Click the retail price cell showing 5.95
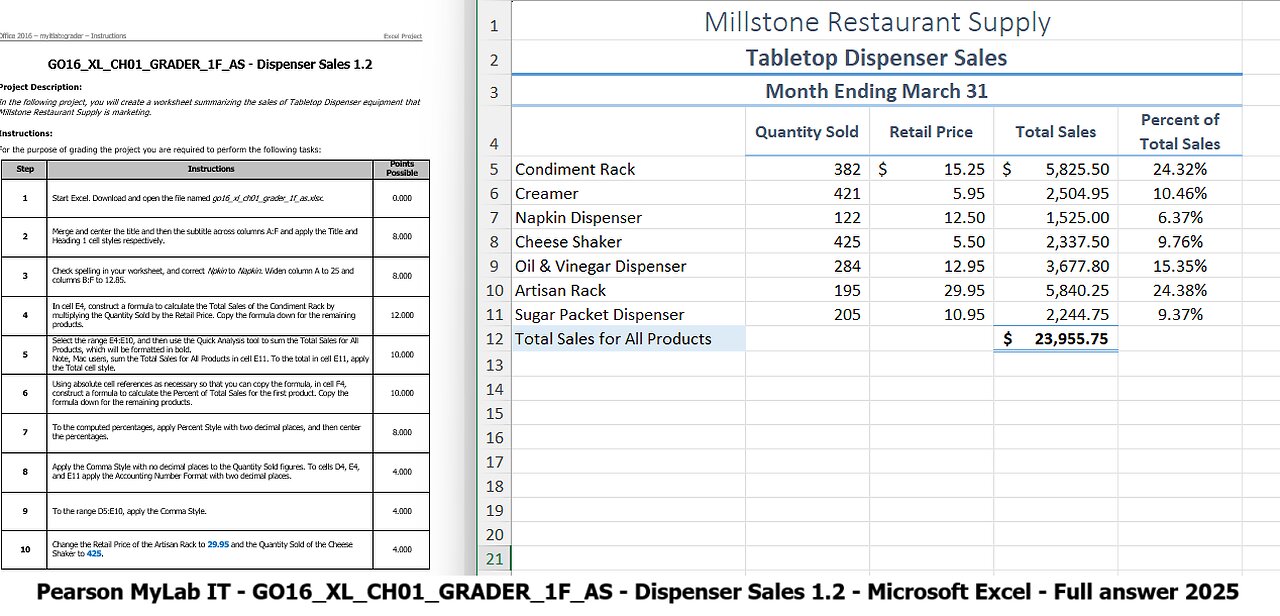The width and height of the screenshot is (1280, 616). point(931,193)
